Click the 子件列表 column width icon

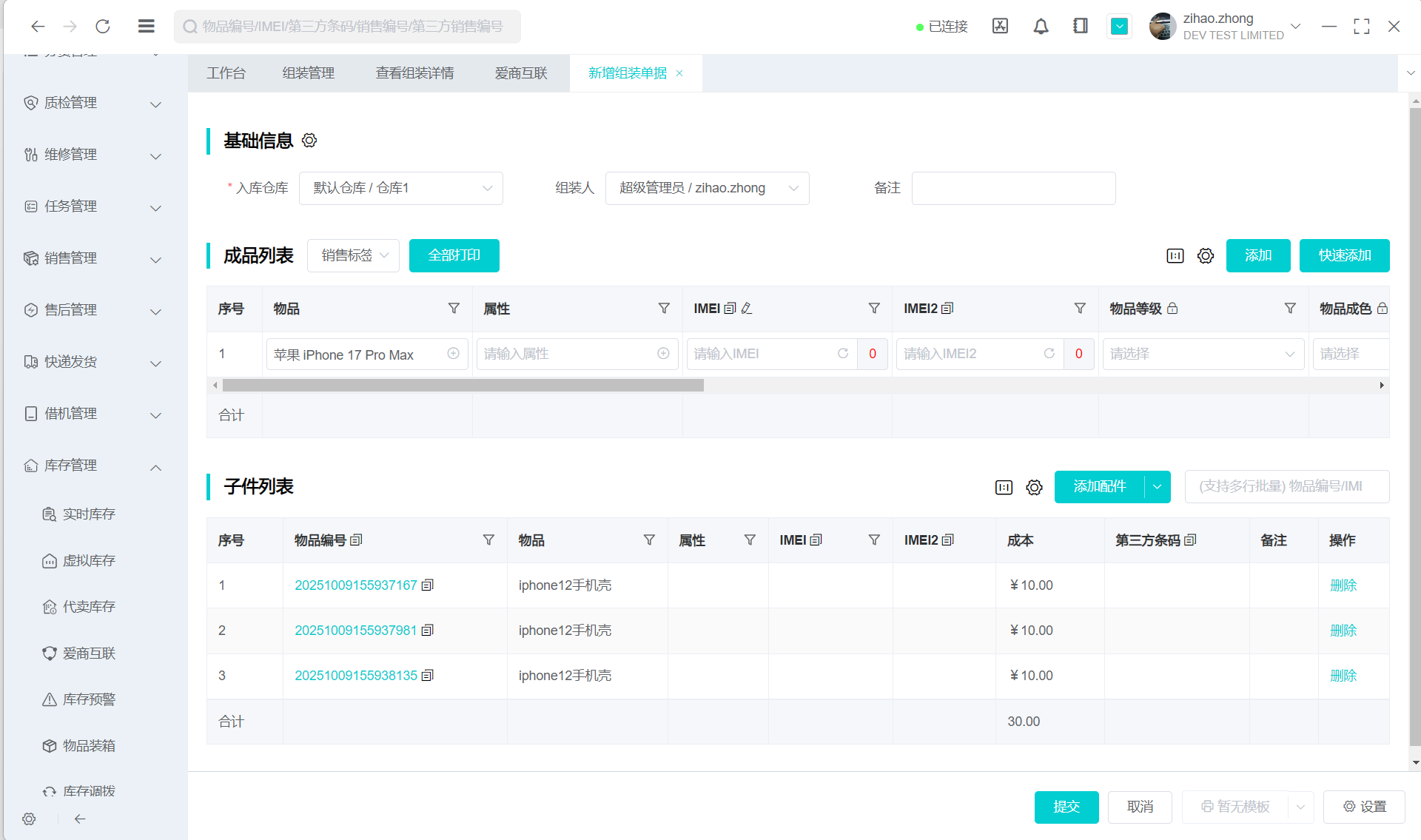[1004, 487]
